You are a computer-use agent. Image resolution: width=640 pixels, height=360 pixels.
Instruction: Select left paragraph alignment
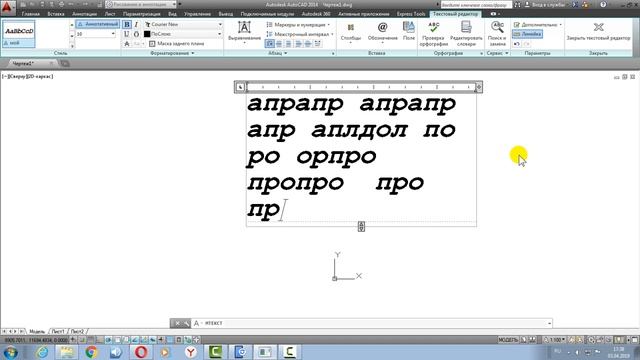click(x=269, y=44)
